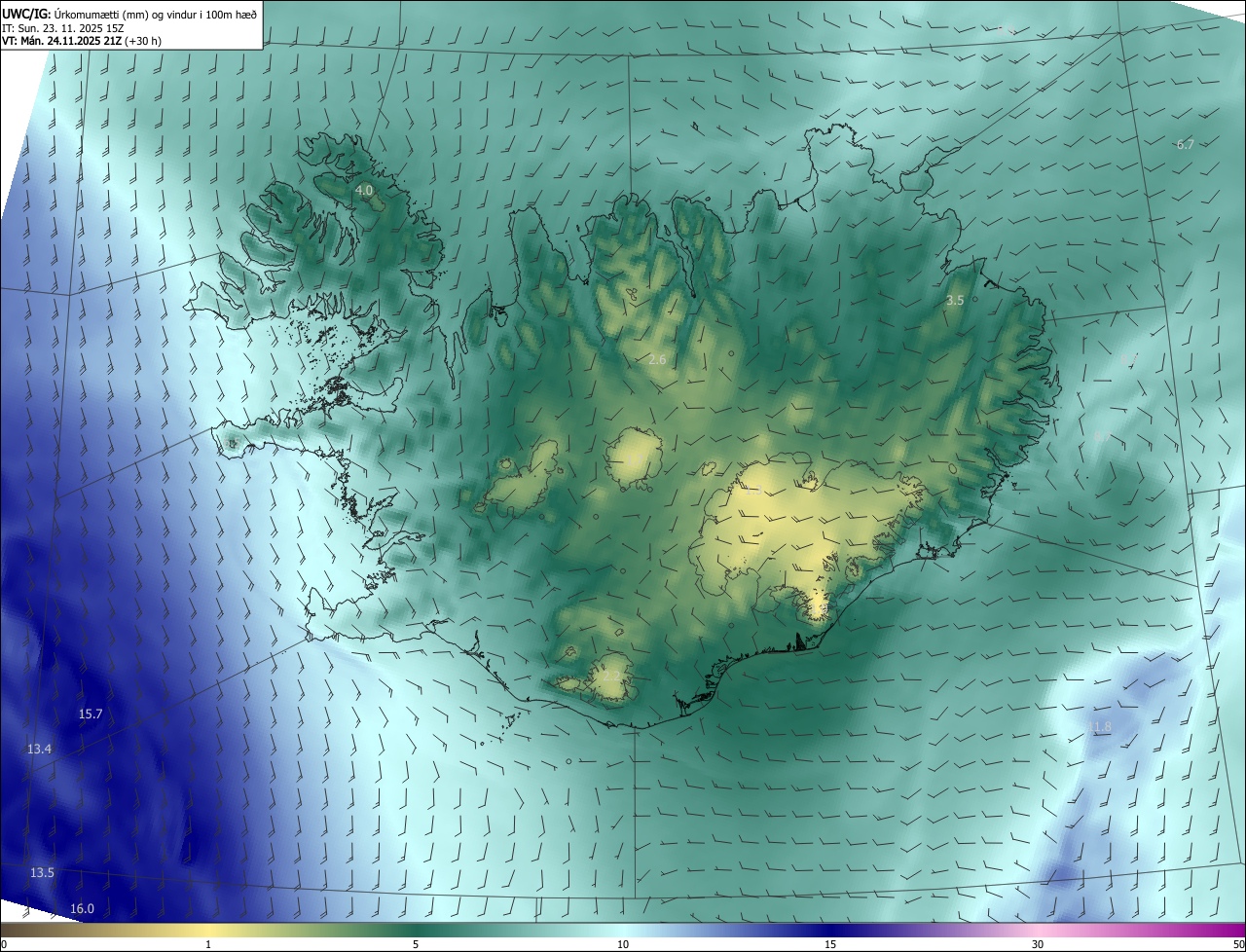1246x952 pixels.
Task: Click the 0 tick on the color scale
Action: 4,944
